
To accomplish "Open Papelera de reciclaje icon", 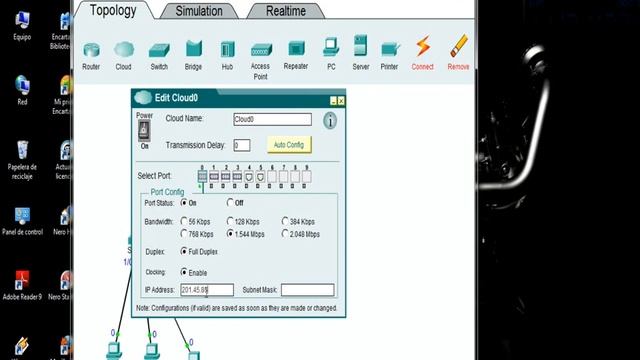I will [x=22, y=160].
